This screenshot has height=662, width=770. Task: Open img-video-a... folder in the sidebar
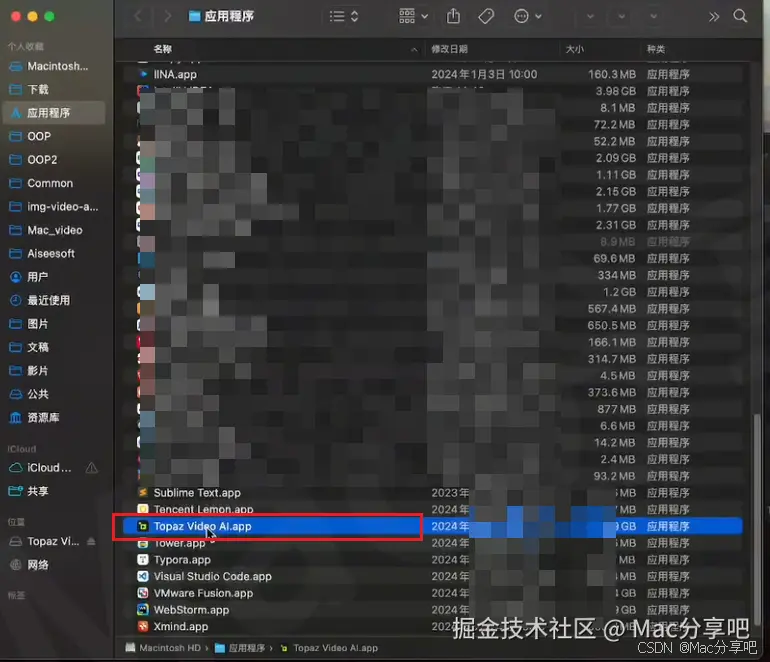pos(54,207)
